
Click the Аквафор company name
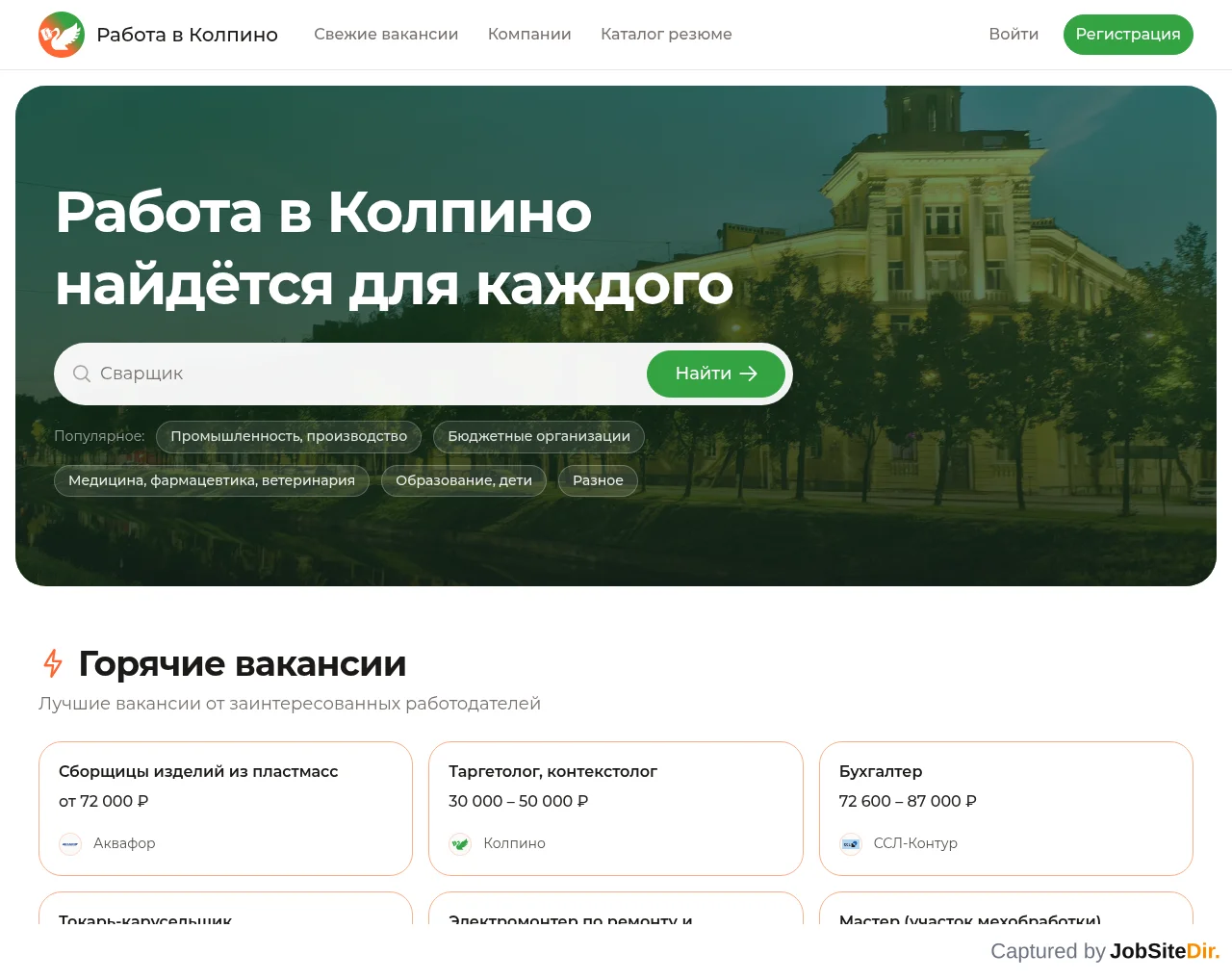(x=124, y=843)
